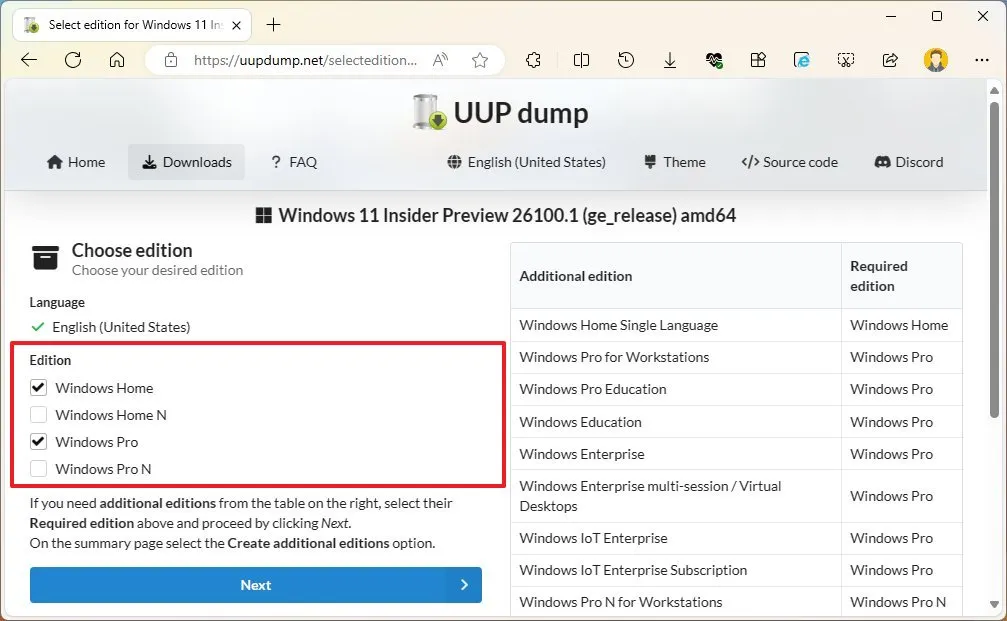Open the Collections icon in the toolbar
1007x621 pixels.
(x=758, y=60)
